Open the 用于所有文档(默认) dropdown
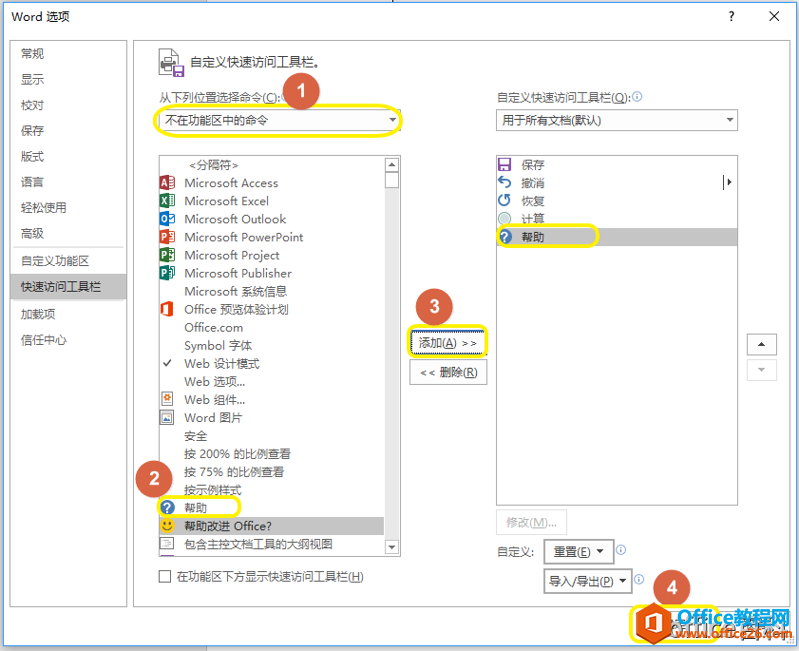The height and width of the screenshot is (651, 799). 617,120
